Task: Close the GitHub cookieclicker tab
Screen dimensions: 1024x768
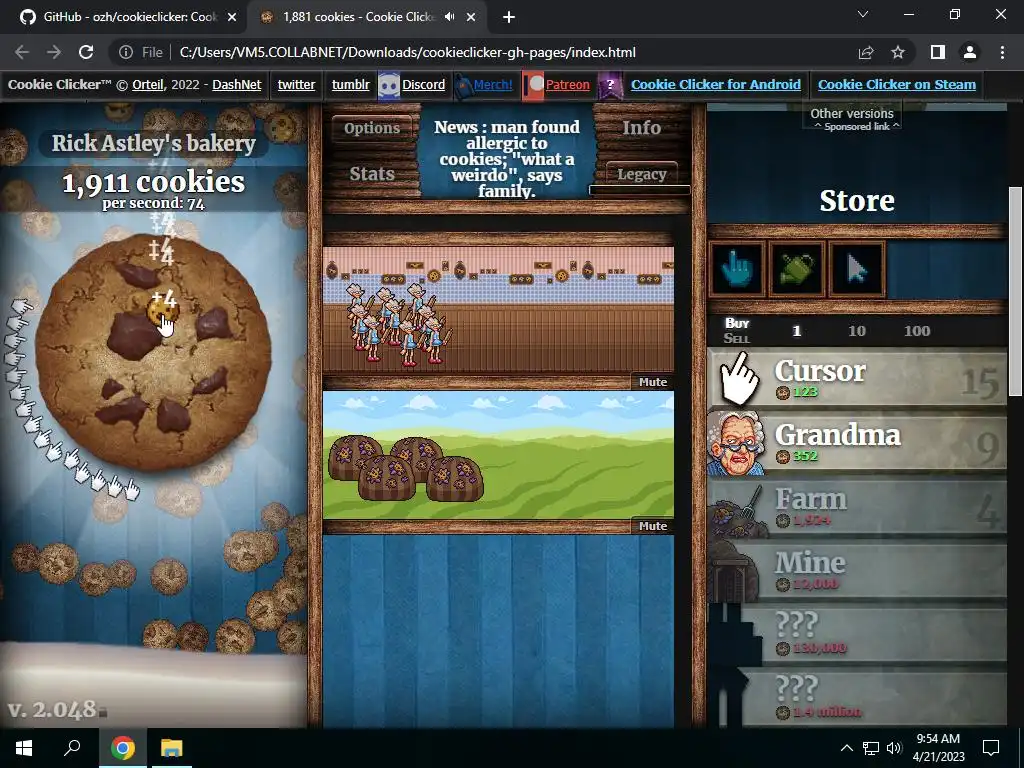Action: point(231,18)
